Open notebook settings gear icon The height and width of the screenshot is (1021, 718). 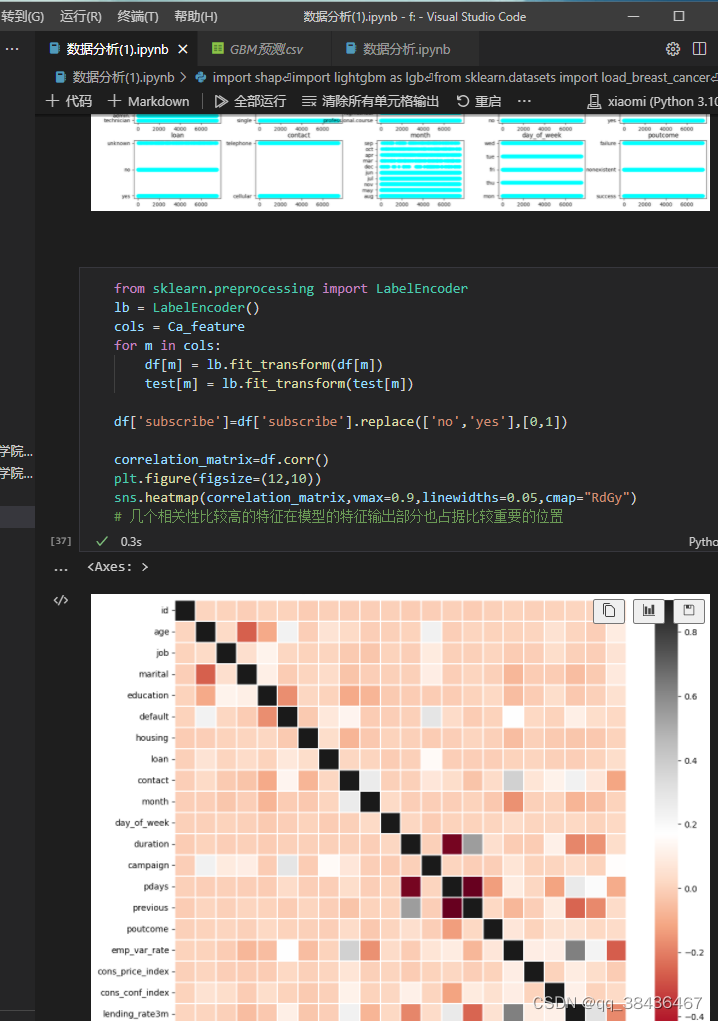tap(673, 49)
